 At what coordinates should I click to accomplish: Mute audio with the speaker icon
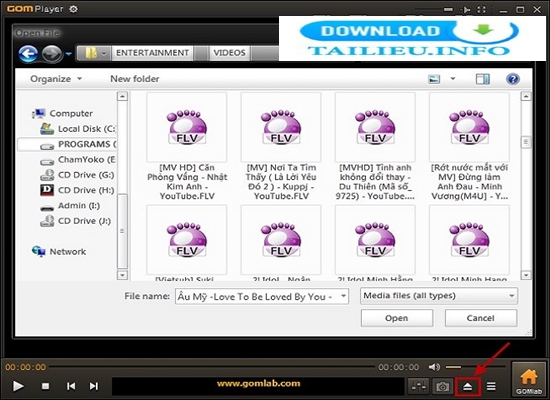tap(434, 367)
